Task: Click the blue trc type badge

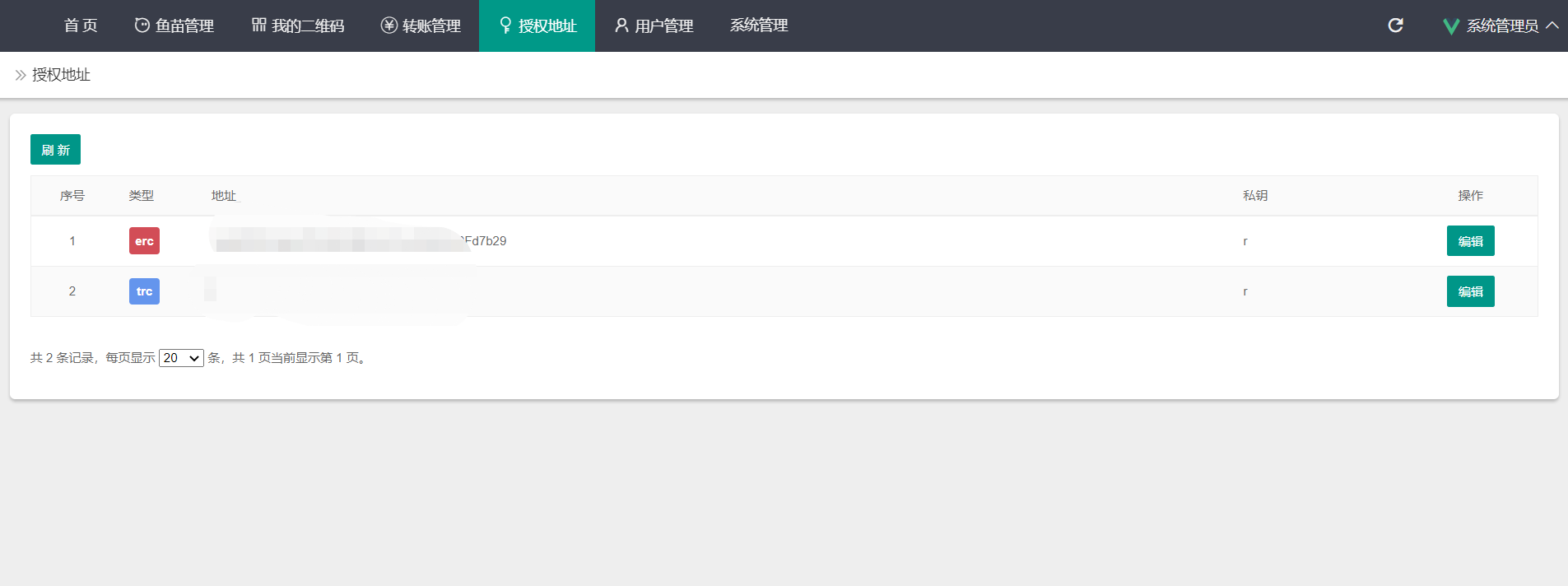Action: [144, 291]
